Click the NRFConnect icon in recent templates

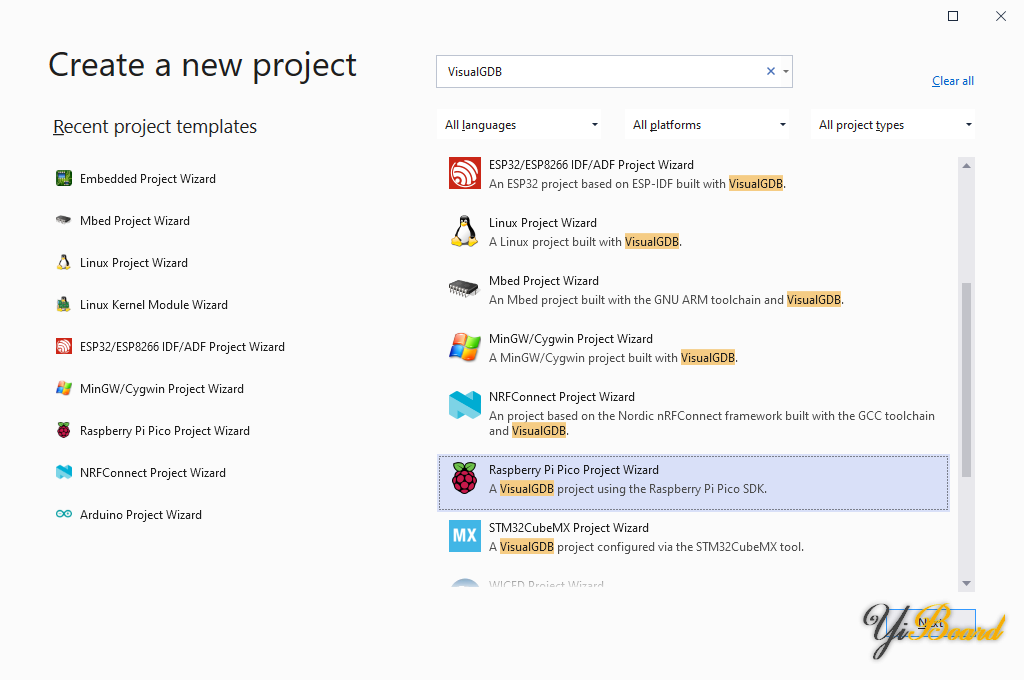pyautogui.click(x=63, y=472)
